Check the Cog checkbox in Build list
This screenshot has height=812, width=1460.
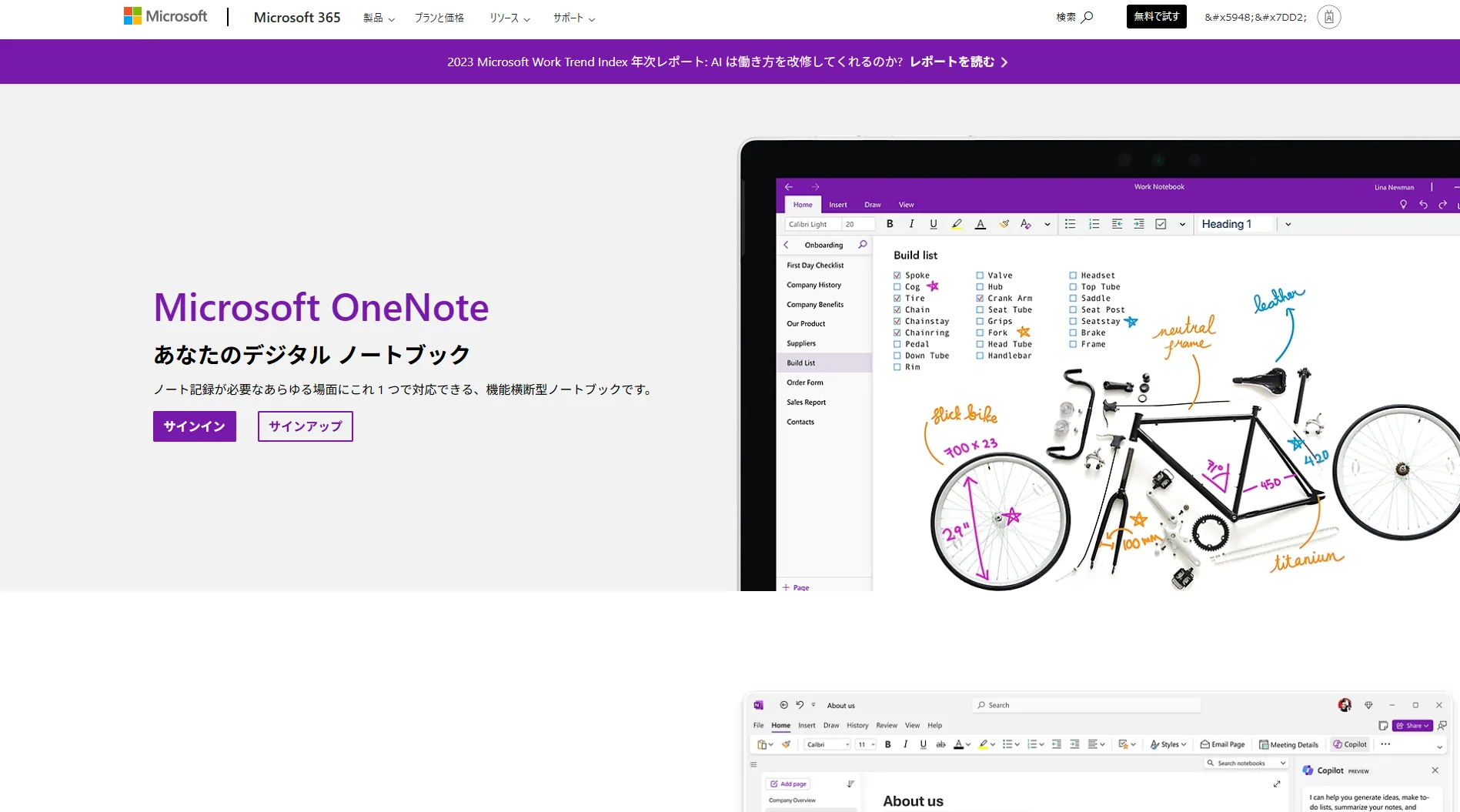click(897, 286)
